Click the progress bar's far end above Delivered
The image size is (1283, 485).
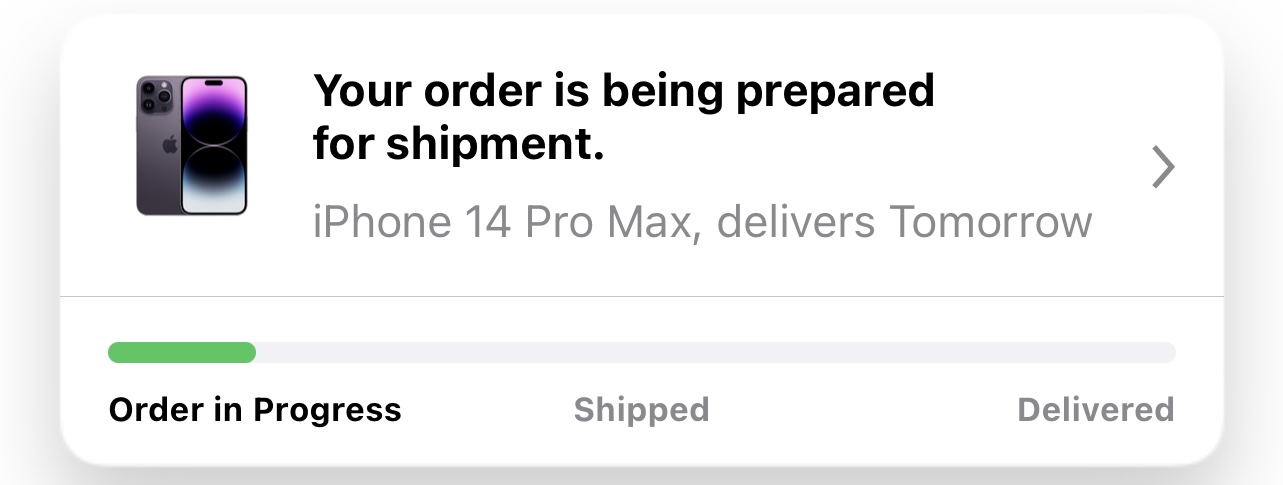pyautogui.click(x=1160, y=352)
